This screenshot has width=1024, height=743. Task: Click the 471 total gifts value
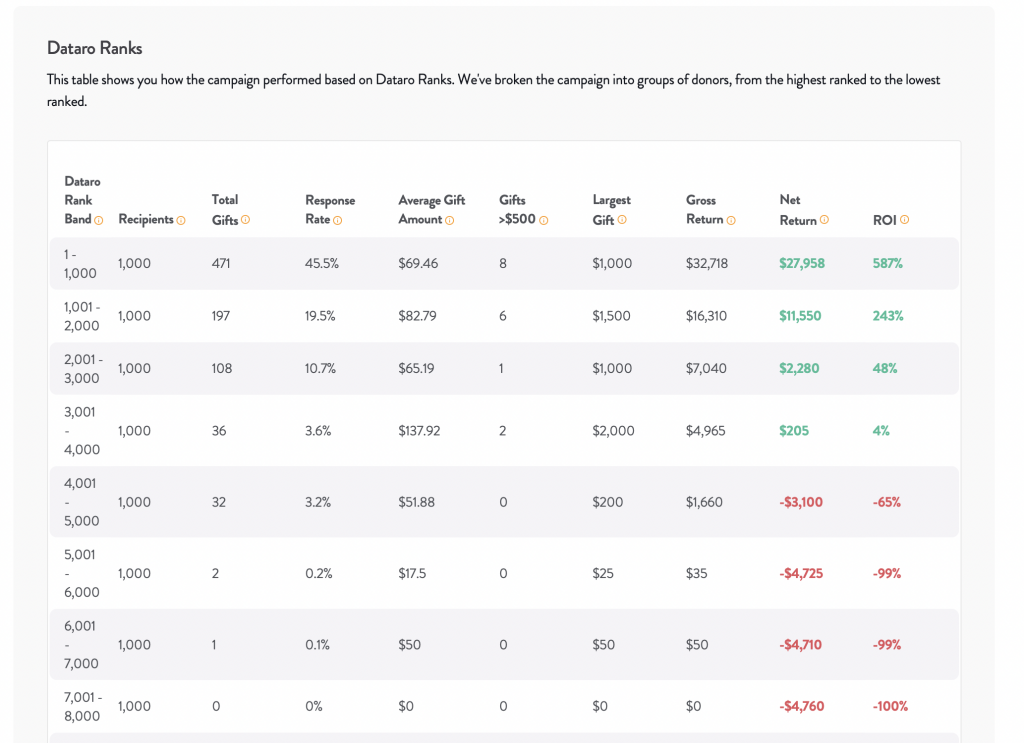coord(221,264)
